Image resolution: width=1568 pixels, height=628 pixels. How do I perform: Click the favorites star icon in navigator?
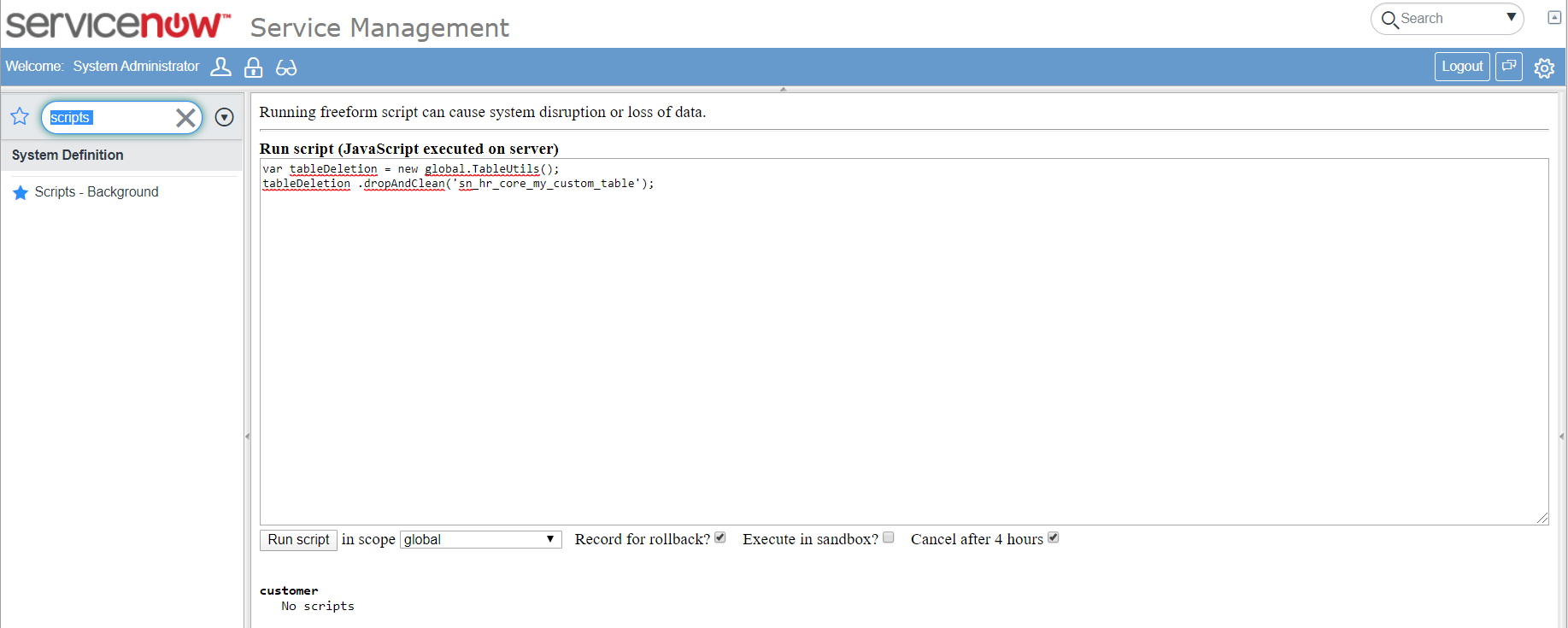20,116
